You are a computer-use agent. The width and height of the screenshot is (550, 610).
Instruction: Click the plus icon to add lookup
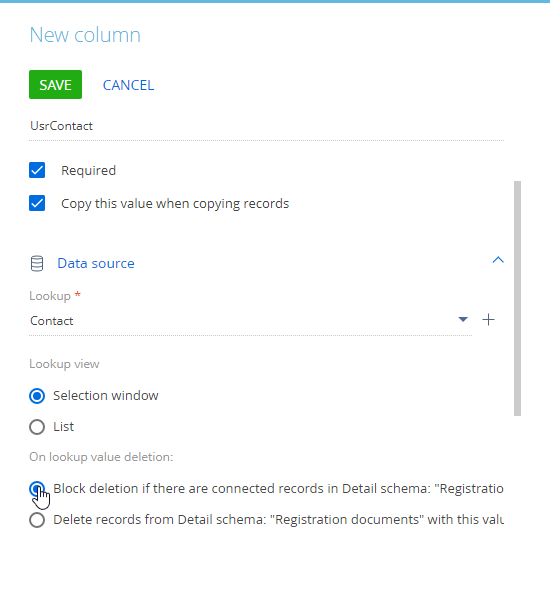pos(488,320)
